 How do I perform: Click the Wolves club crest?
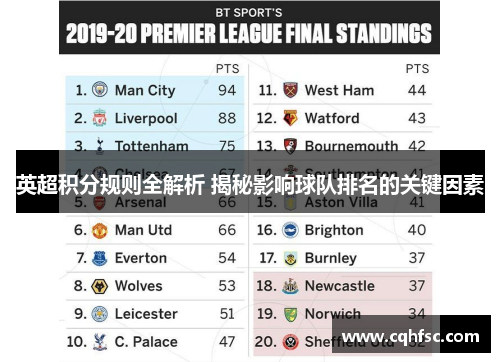coord(99,286)
